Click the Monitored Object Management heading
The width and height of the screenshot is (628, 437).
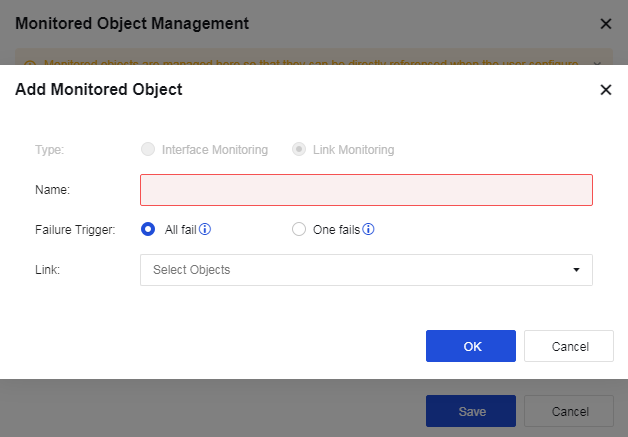click(132, 23)
